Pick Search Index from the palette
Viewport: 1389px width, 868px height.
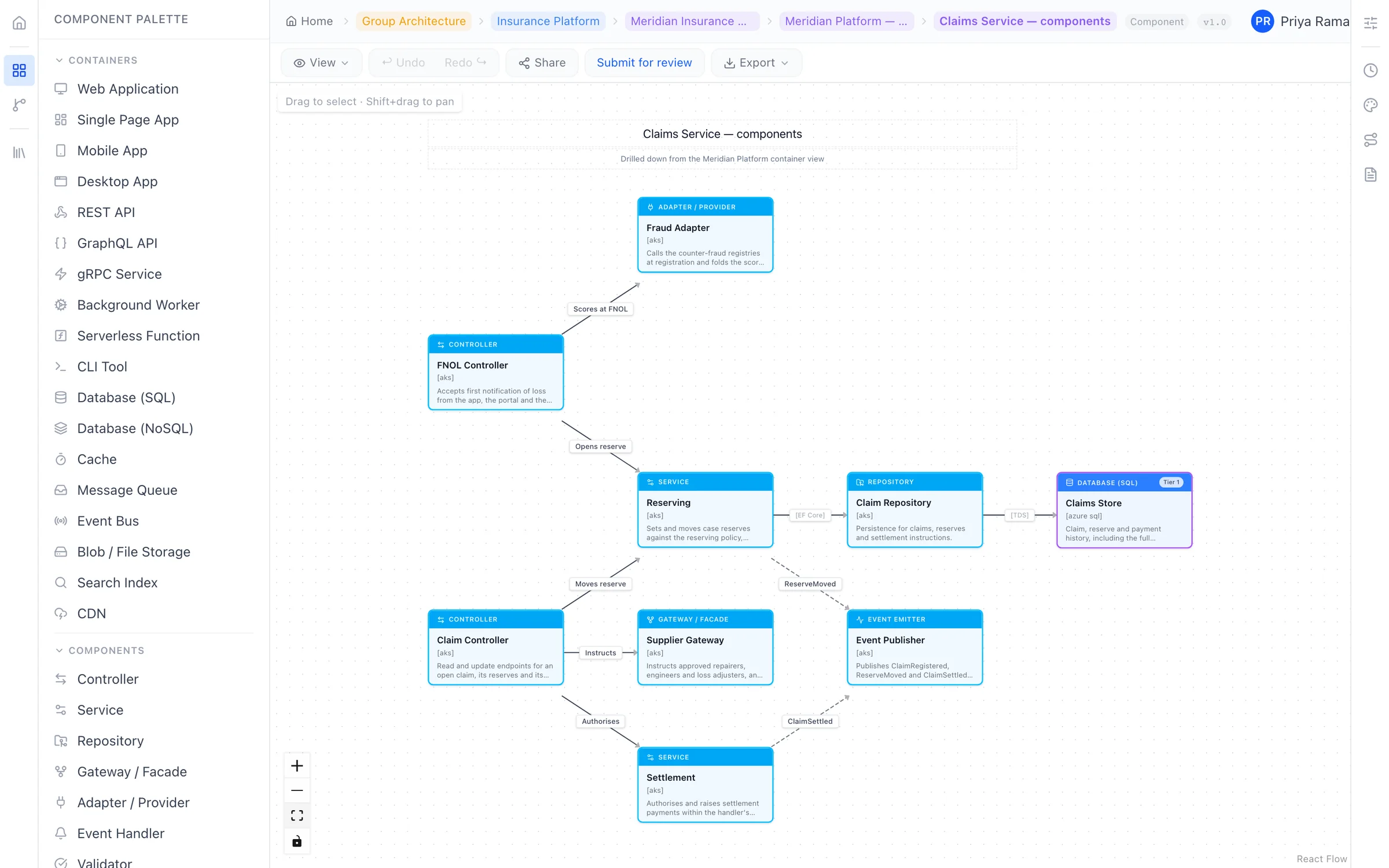point(153,583)
